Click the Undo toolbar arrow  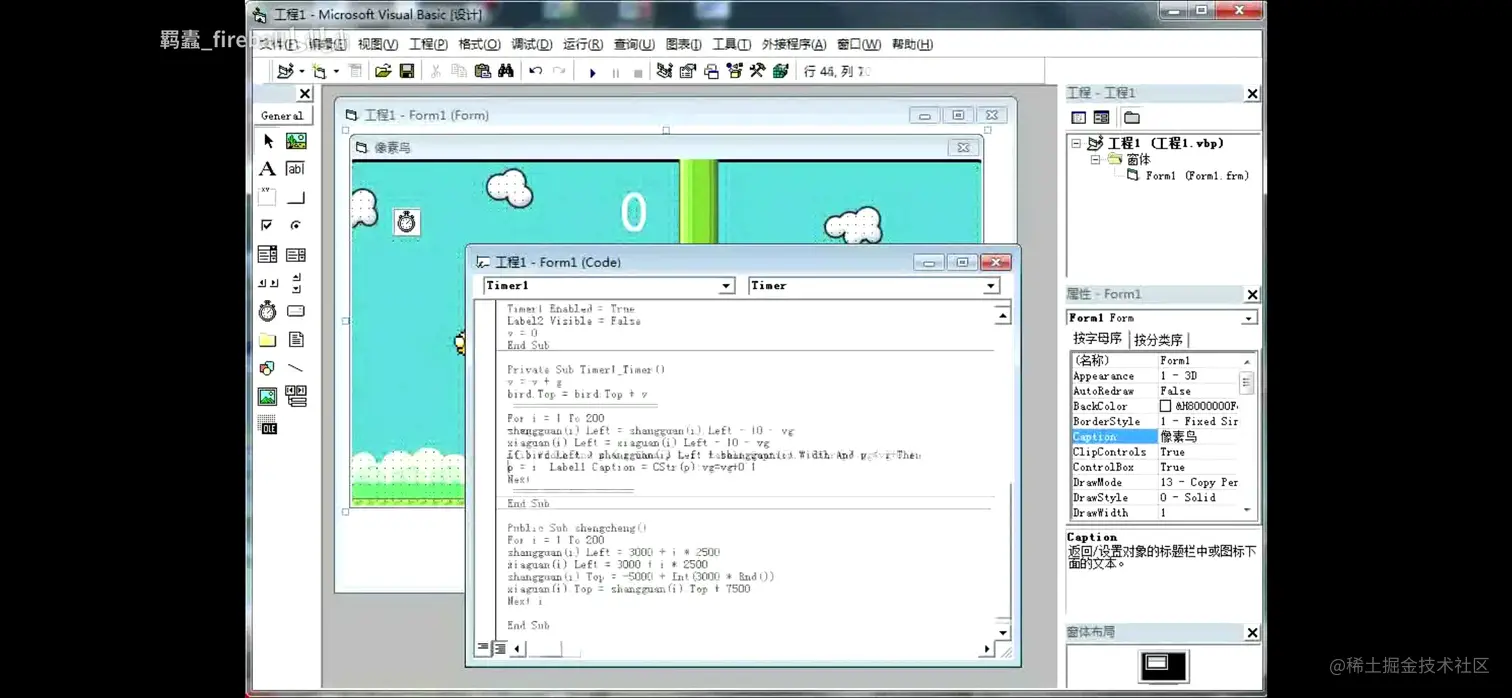click(536, 71)
